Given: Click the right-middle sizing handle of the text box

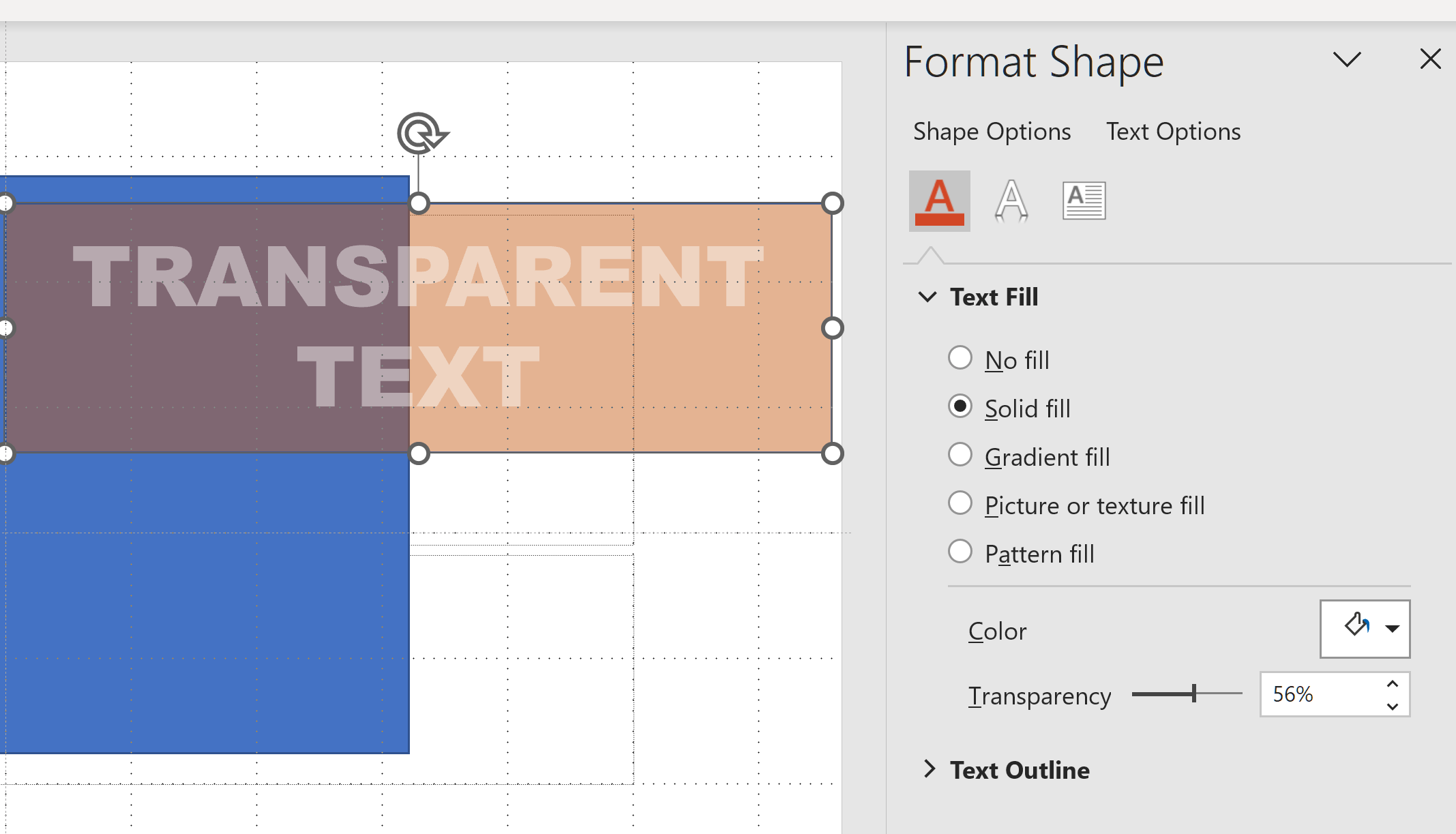Looking at the screenshot, I should [x=832, y=328].
